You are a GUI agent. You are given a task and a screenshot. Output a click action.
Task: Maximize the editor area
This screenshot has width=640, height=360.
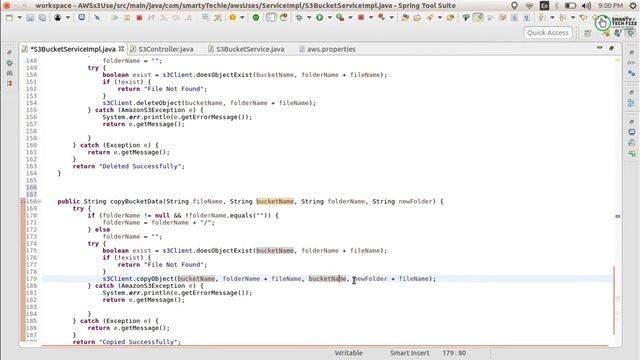pos(611,48)
